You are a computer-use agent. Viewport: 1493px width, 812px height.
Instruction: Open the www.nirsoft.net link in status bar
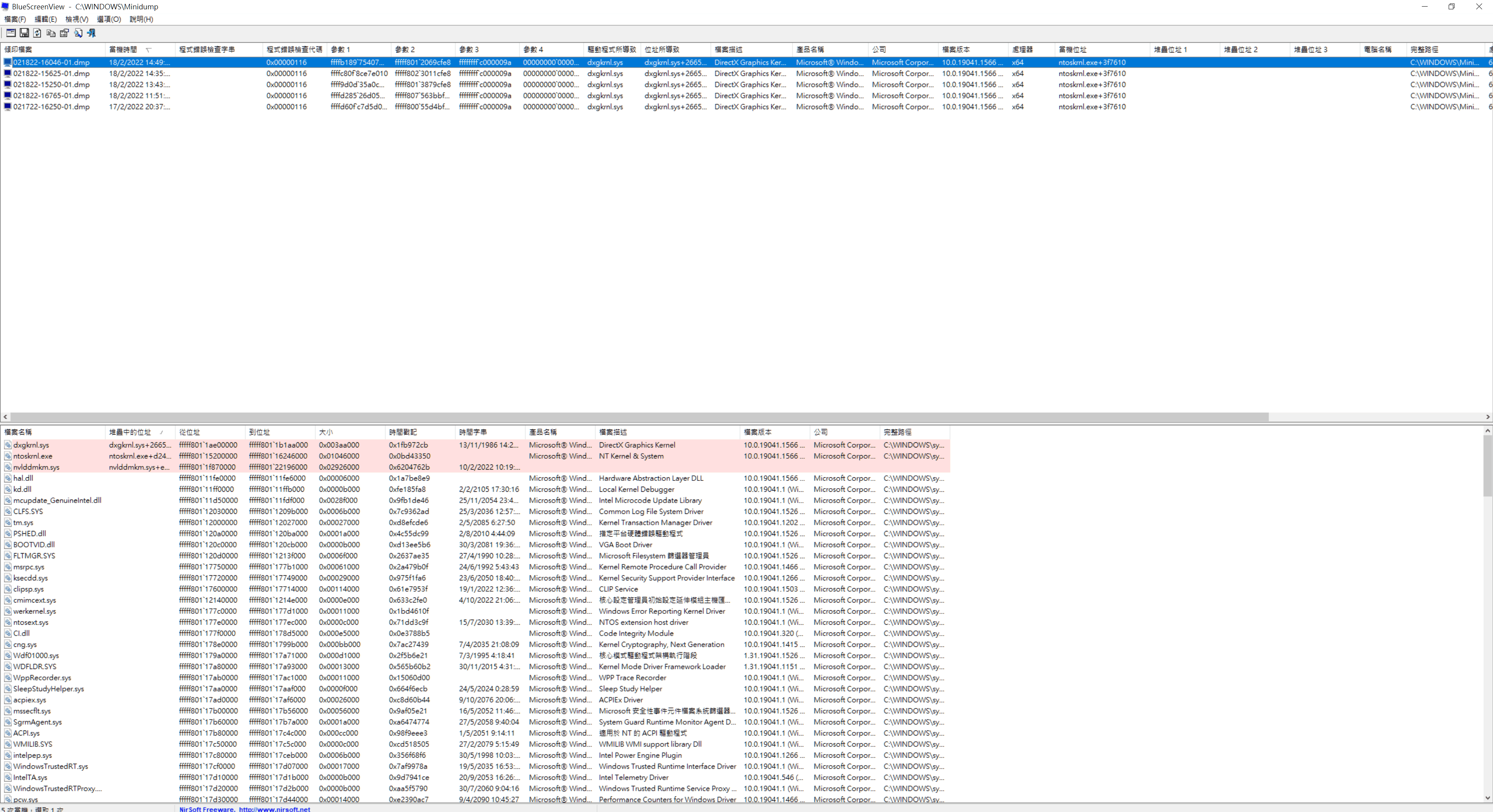coord(274,809)
